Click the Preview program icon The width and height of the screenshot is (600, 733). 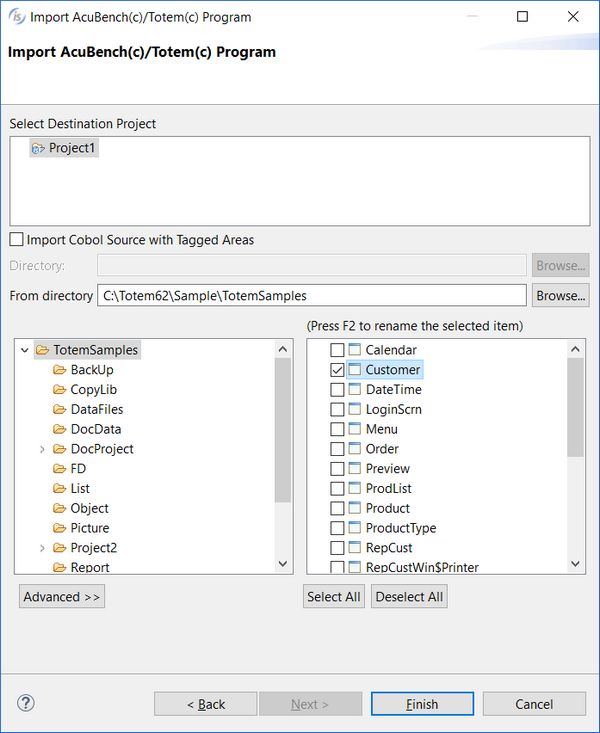pyautogui.click(x=355, y=468)
